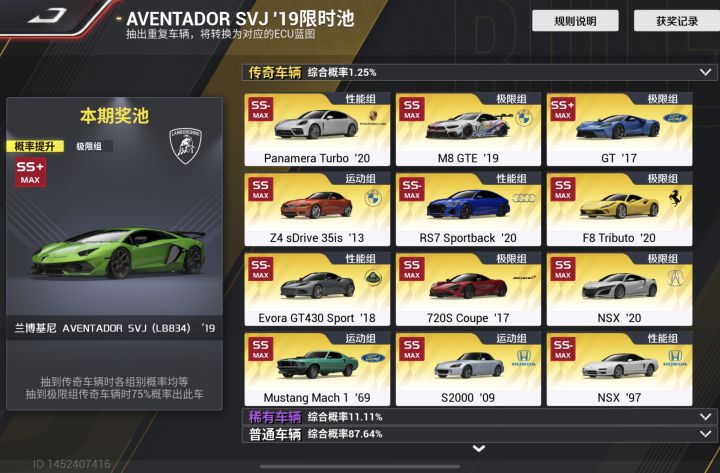Select the 概率提升 tab label

[35, 146]
